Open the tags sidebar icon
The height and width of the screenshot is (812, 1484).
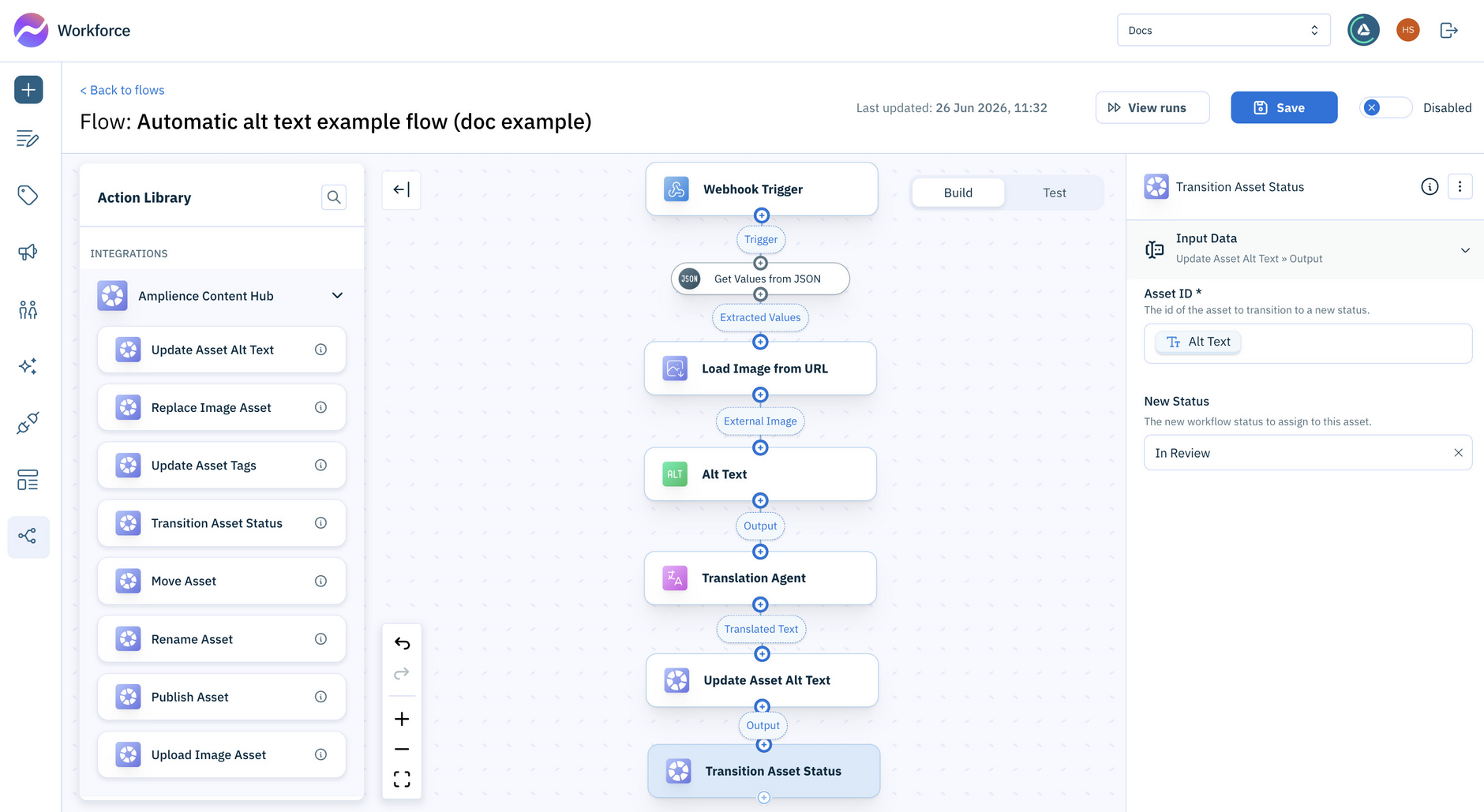click(x=28, y=195)
